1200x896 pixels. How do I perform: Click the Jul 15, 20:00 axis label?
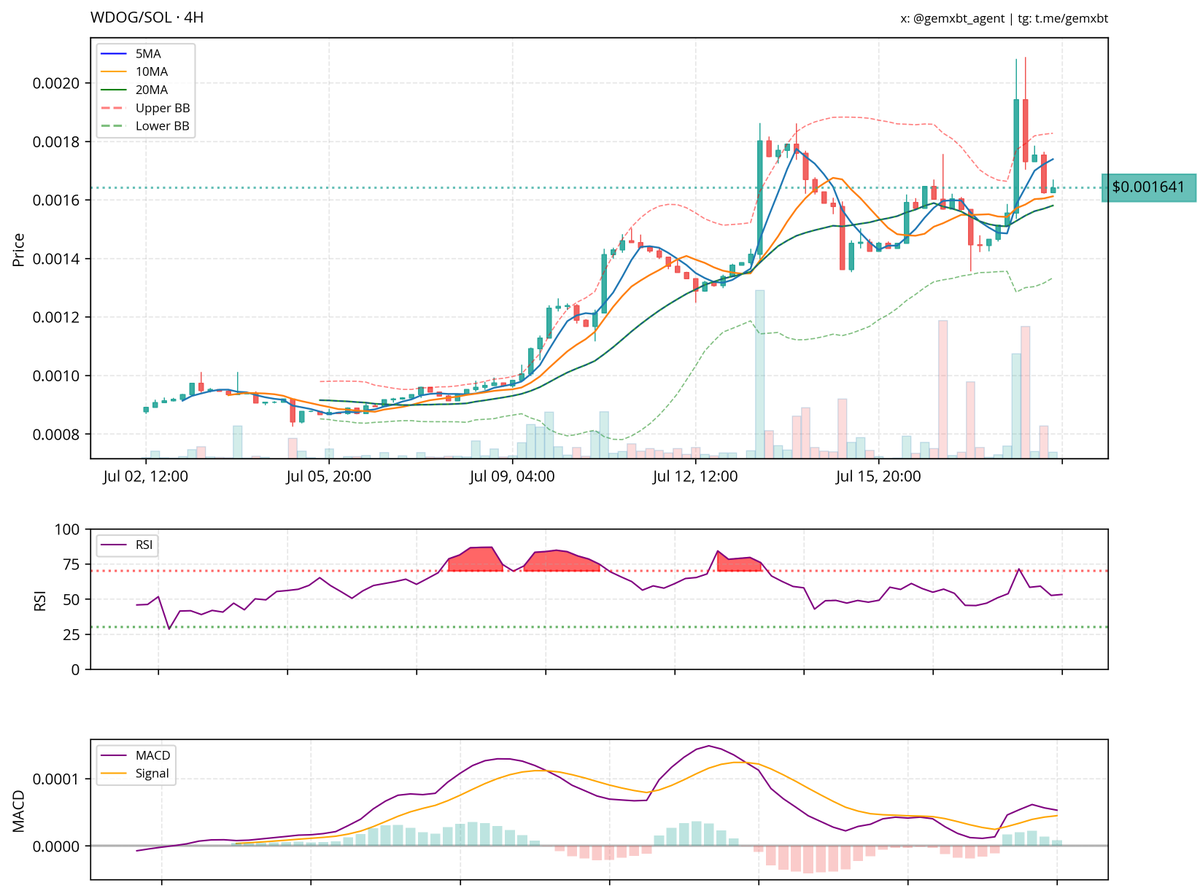[877, 476]
